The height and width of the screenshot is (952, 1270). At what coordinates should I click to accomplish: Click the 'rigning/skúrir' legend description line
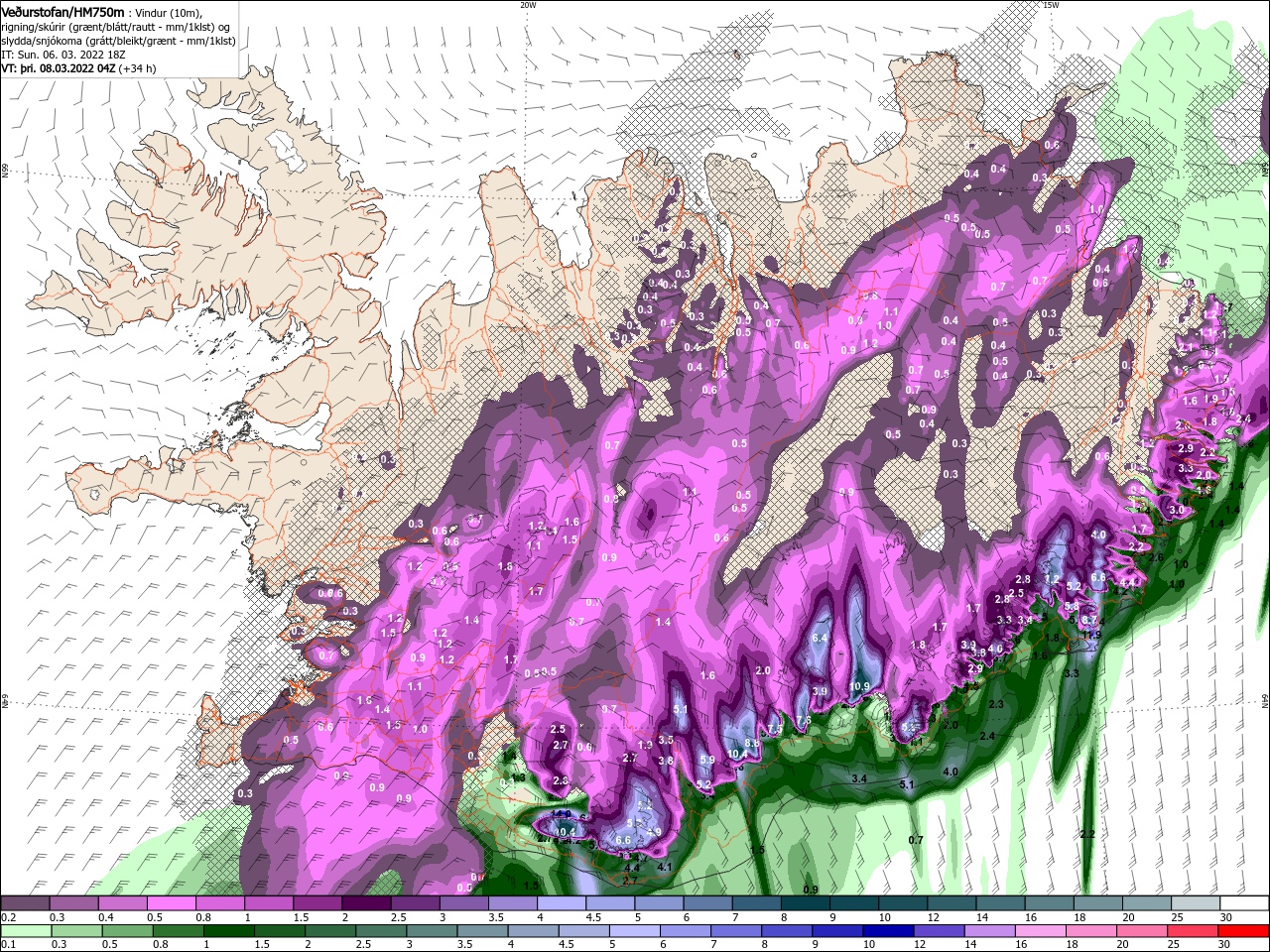tap(116, 26)
